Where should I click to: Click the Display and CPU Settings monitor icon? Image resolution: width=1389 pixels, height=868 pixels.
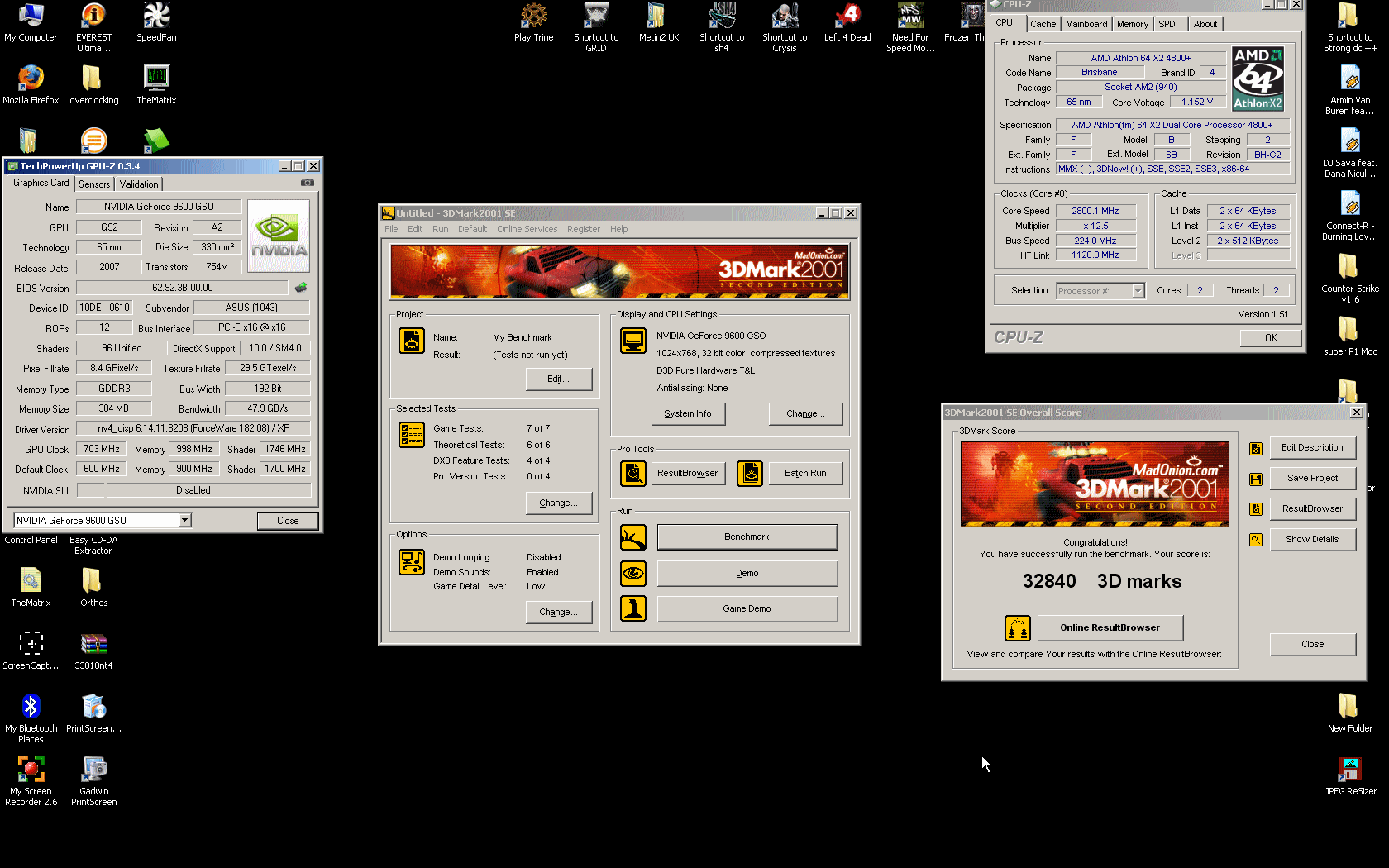(633, 341)
